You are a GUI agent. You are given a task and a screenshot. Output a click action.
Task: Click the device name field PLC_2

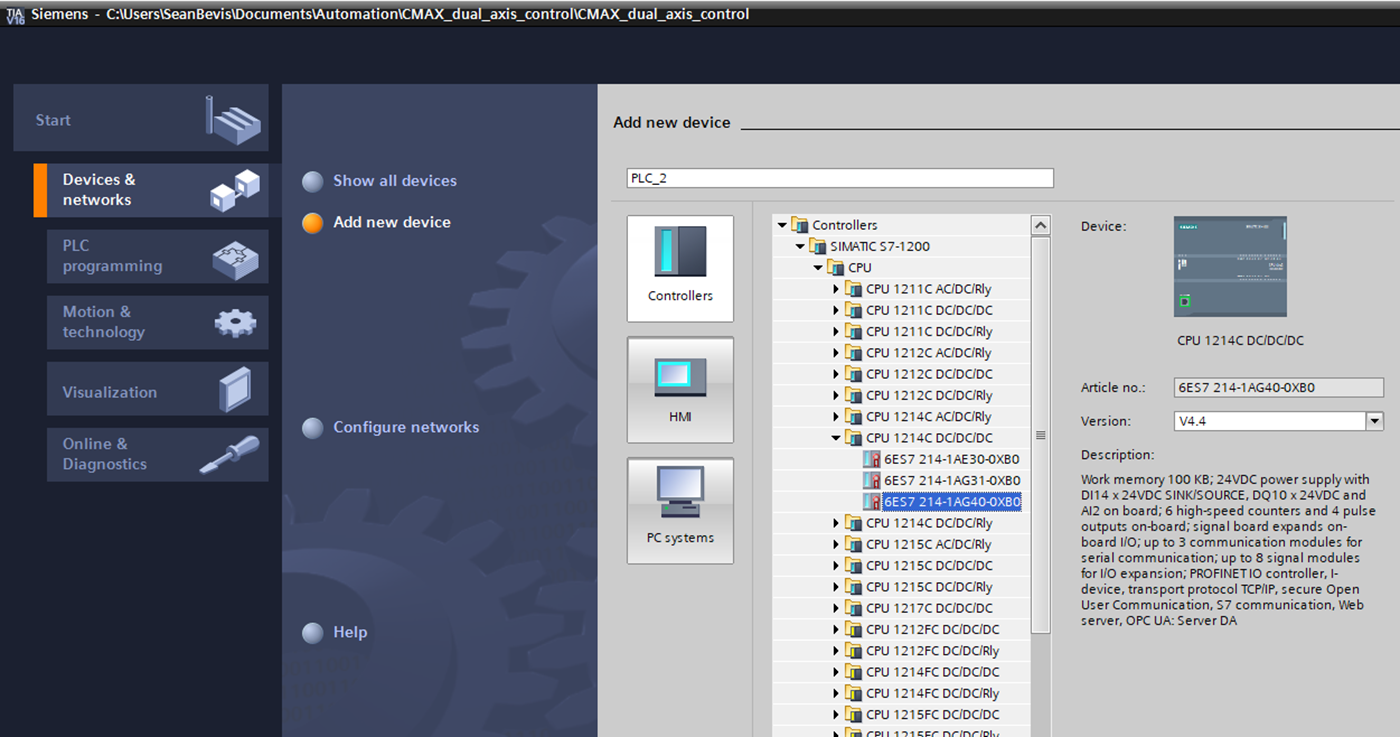839,178
